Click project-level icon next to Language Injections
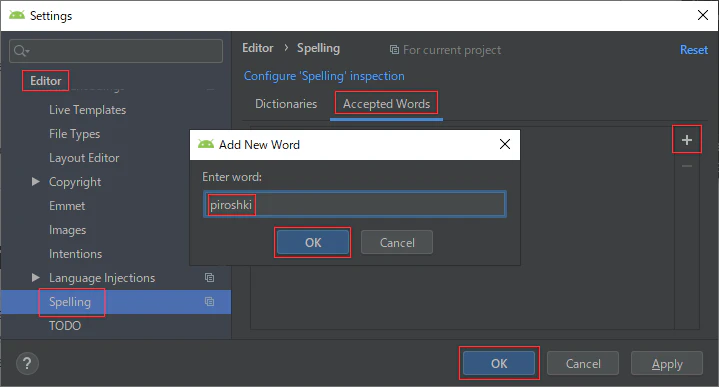 [209, 277]
